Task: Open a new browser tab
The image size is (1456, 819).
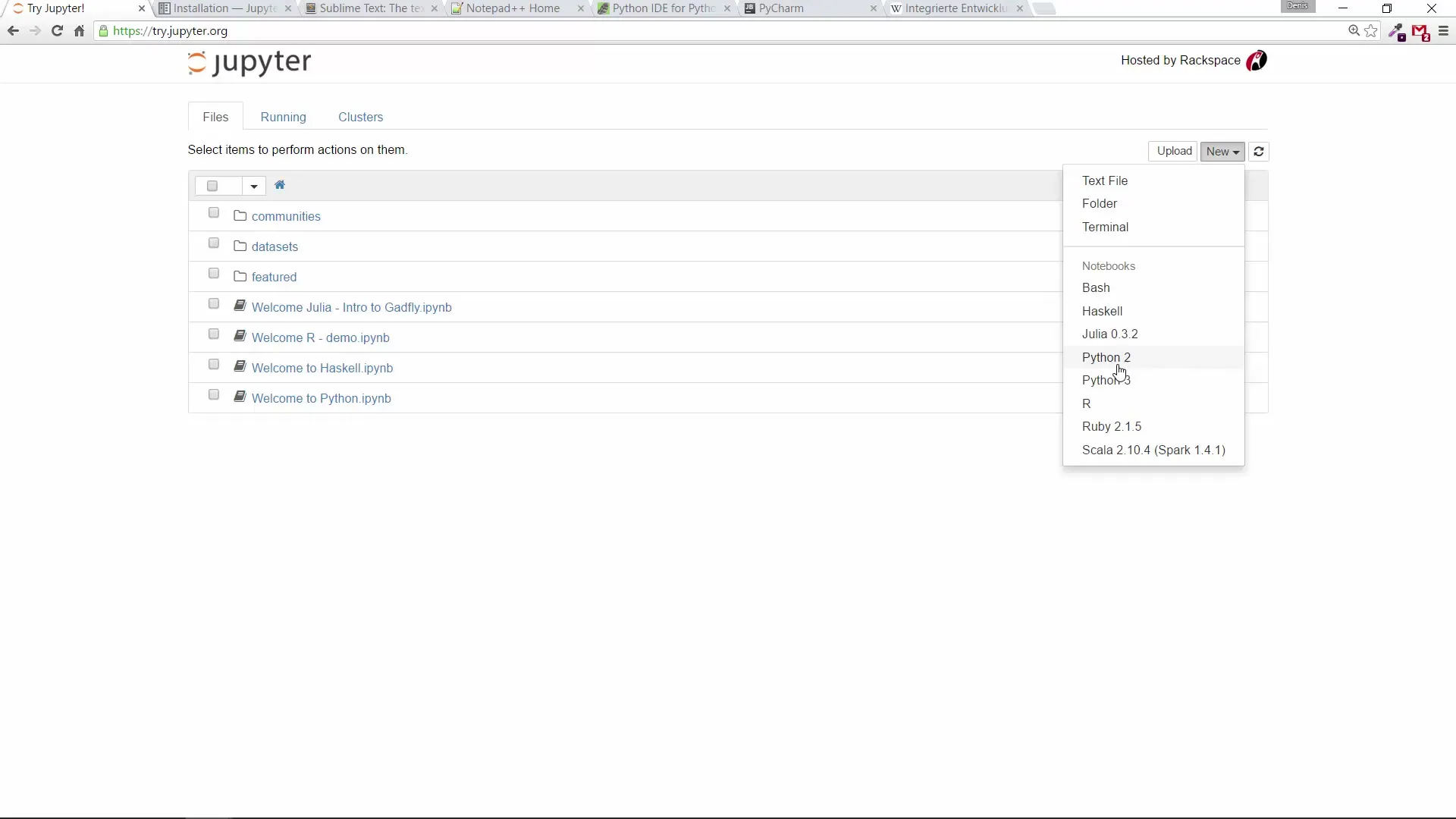Action: click(x=1044, y=8)
